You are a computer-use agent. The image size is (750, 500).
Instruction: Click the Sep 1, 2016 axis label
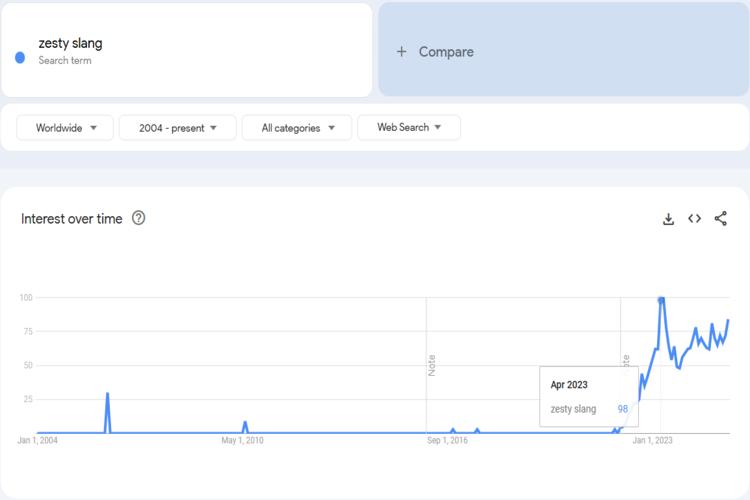point(447,440)
